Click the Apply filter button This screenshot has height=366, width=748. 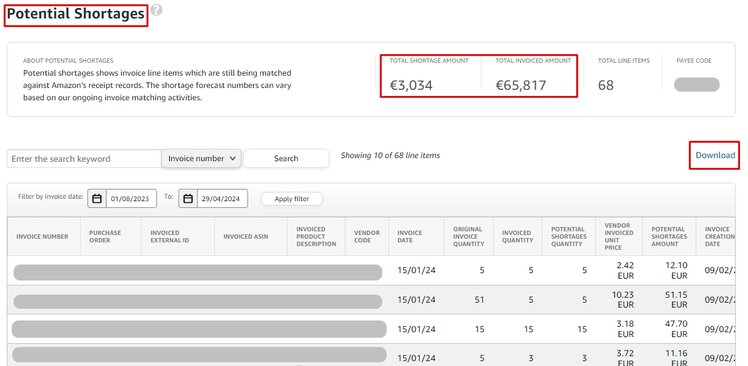291,199
